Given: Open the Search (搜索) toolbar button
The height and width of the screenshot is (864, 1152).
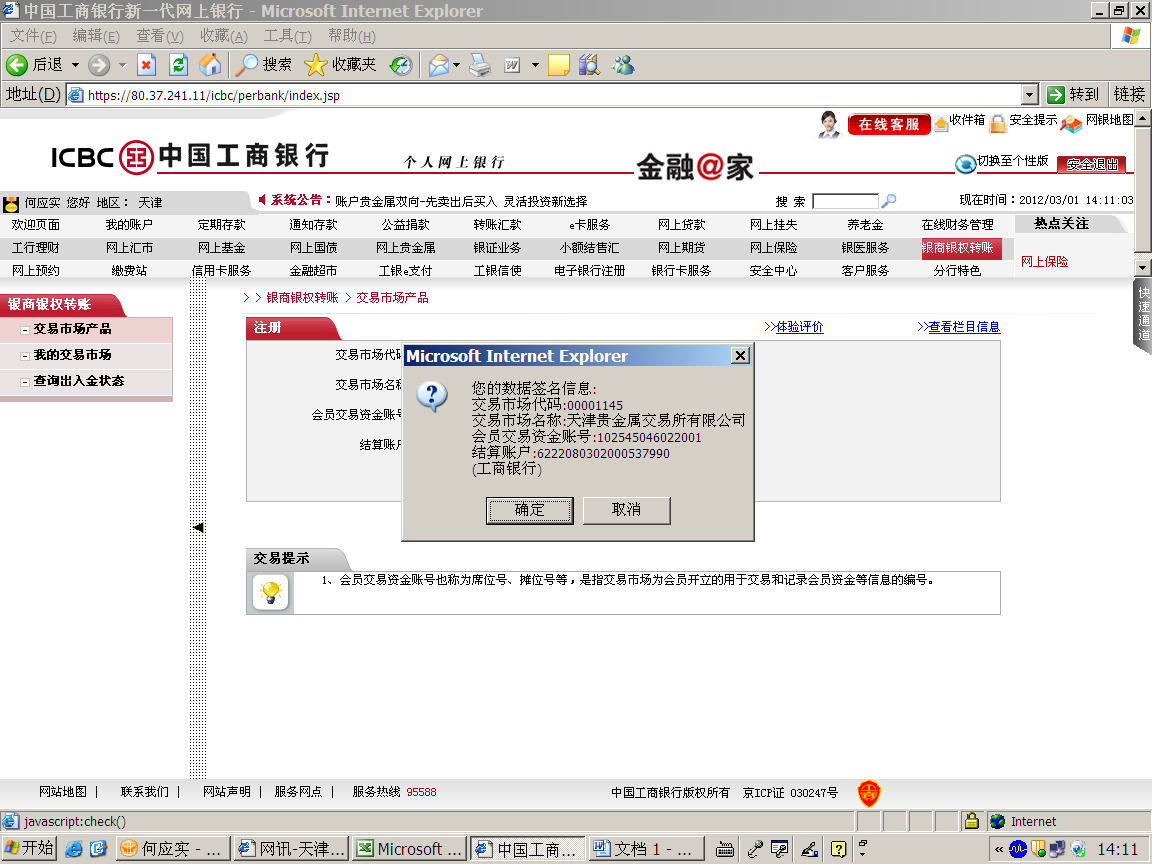Looking at the screenshot, I should pyautogui.click(x=264, y=65).
